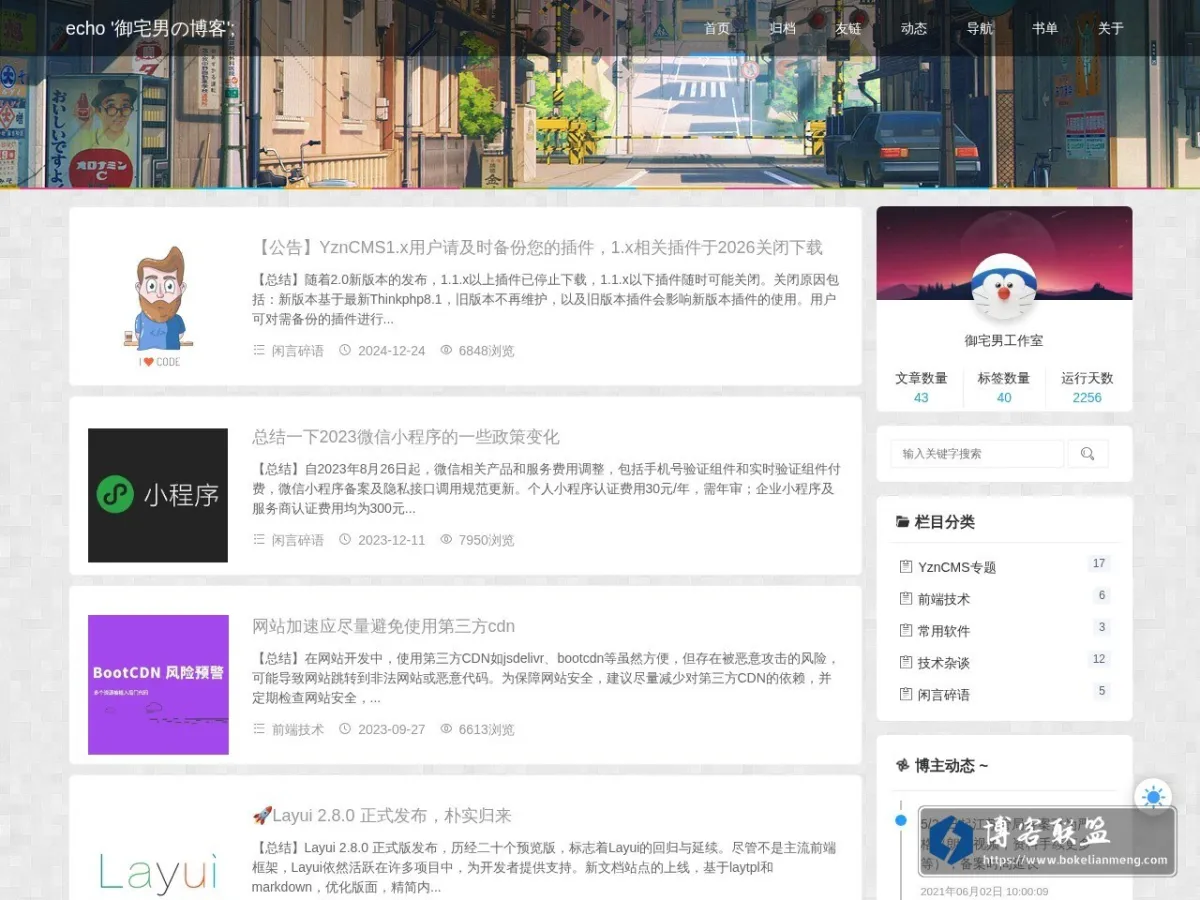Open the 技术杂谈 category
The image size is (1200, 900).
(944, 662)
